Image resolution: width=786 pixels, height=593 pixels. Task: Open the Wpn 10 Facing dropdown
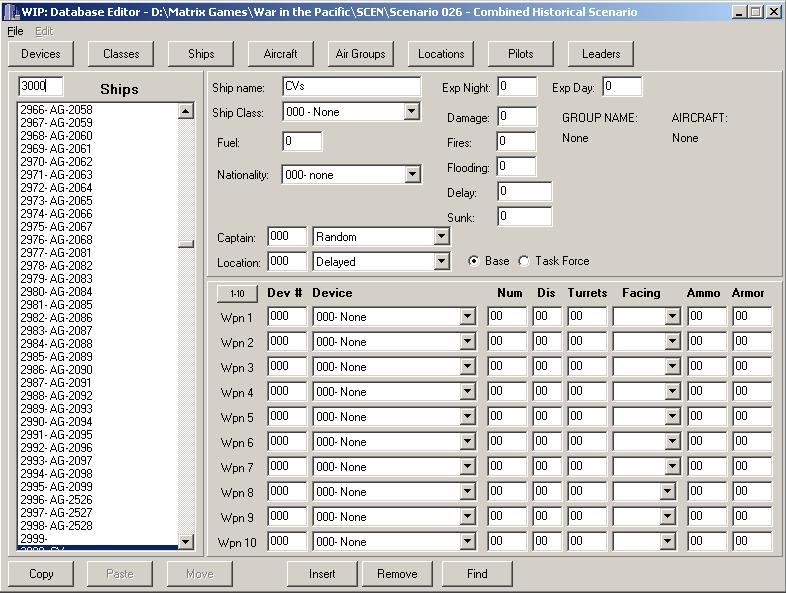pyautogui.click(x=667, y=541)
